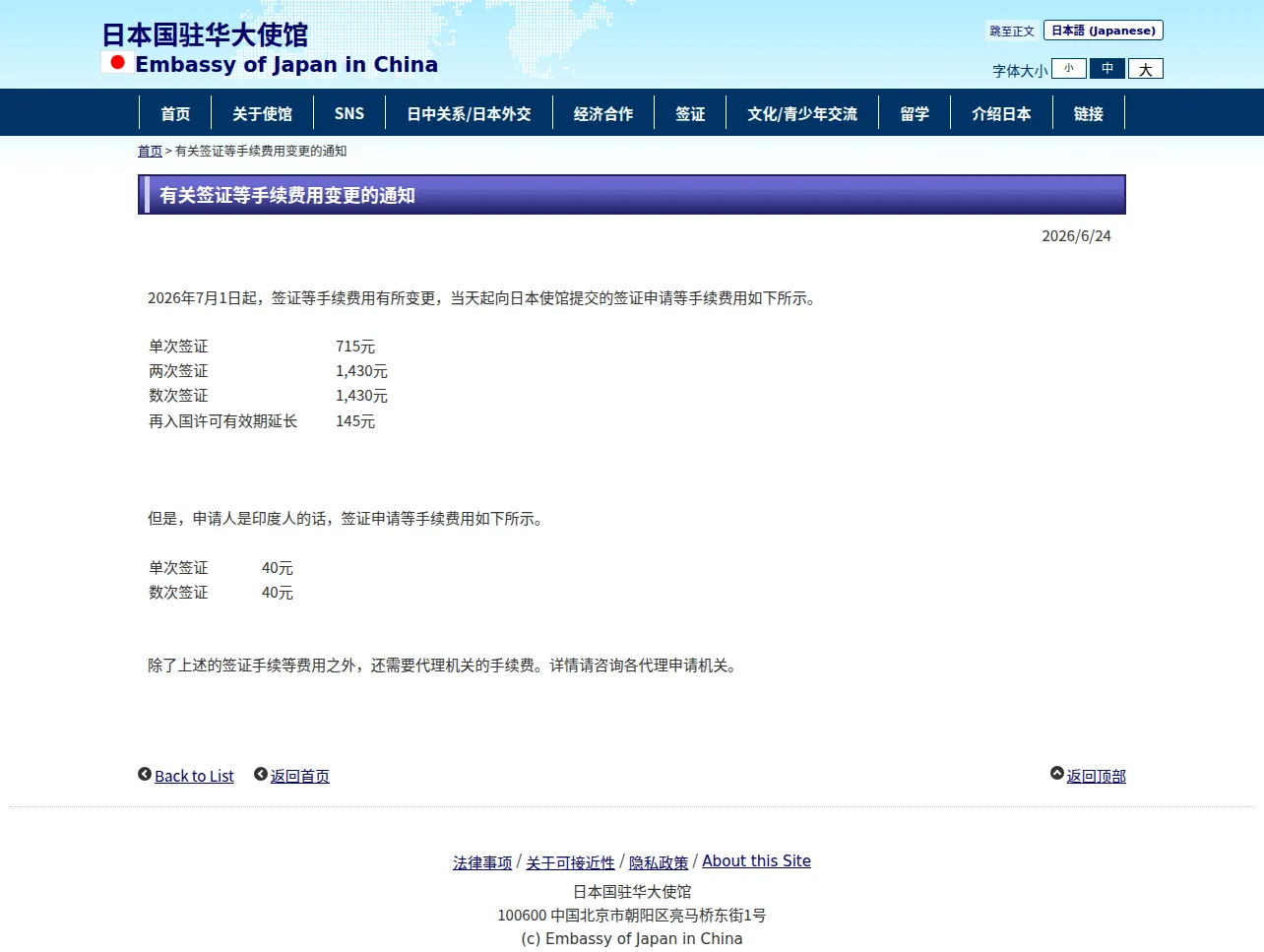
Task: Click the 返回首页 link
Action: click(300, 776)
